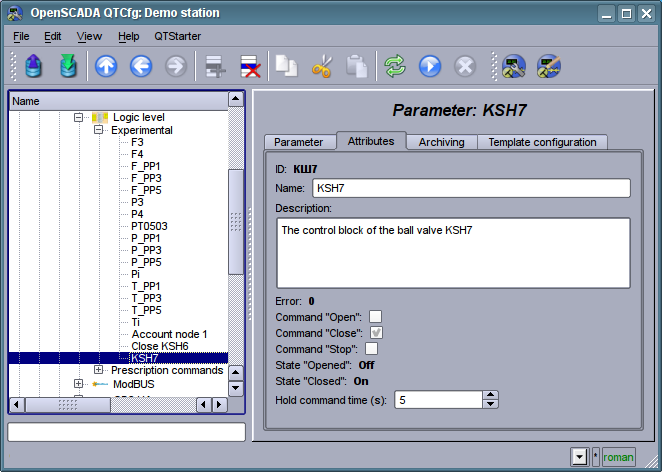The width and height of the screenshot is (662, 472).
Task: Click the Logic level node icon
Action: pyautogui.click(x=100, y=117)
